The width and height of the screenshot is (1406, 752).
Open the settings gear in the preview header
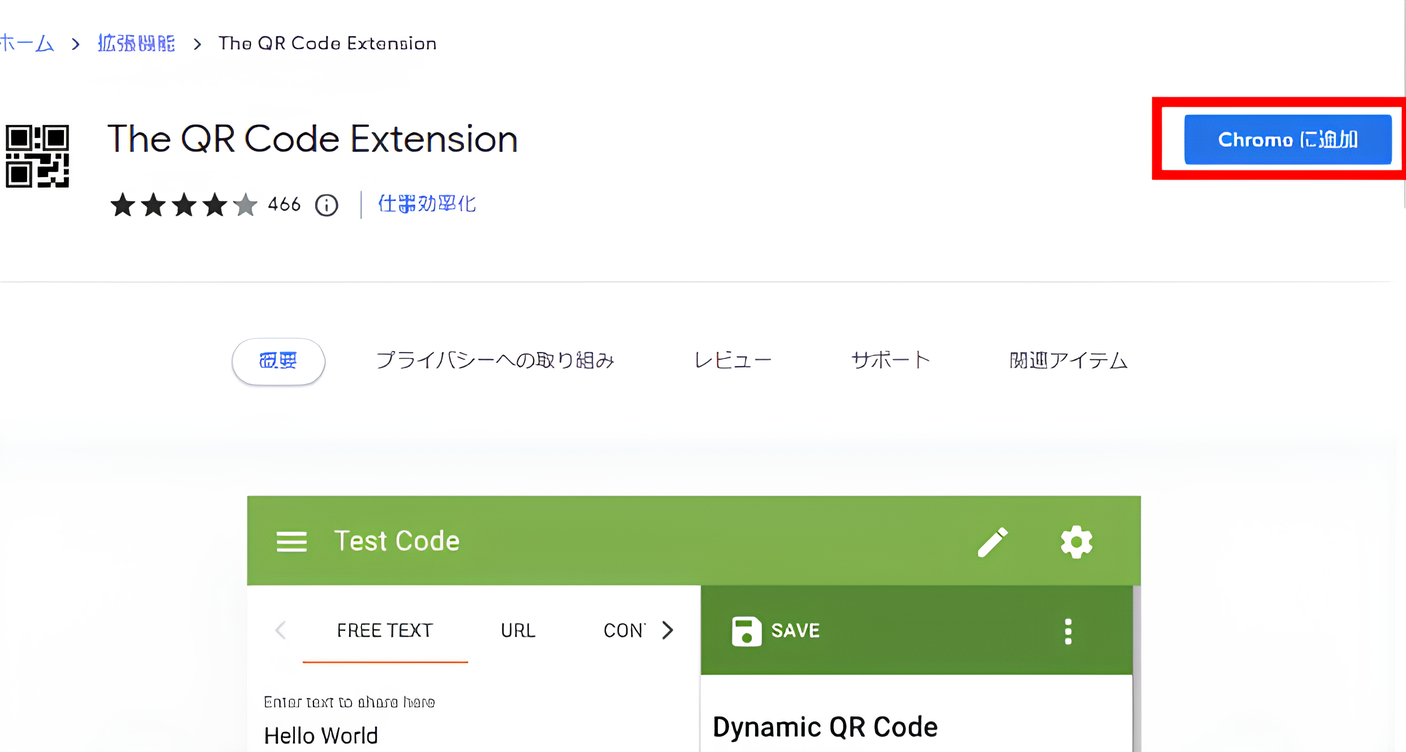coord(1076,541)
